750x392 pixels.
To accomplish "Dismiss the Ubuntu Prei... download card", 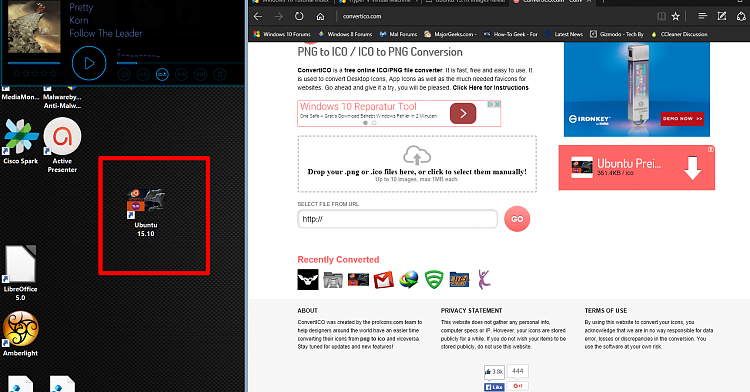I will (x=711, y=149).
